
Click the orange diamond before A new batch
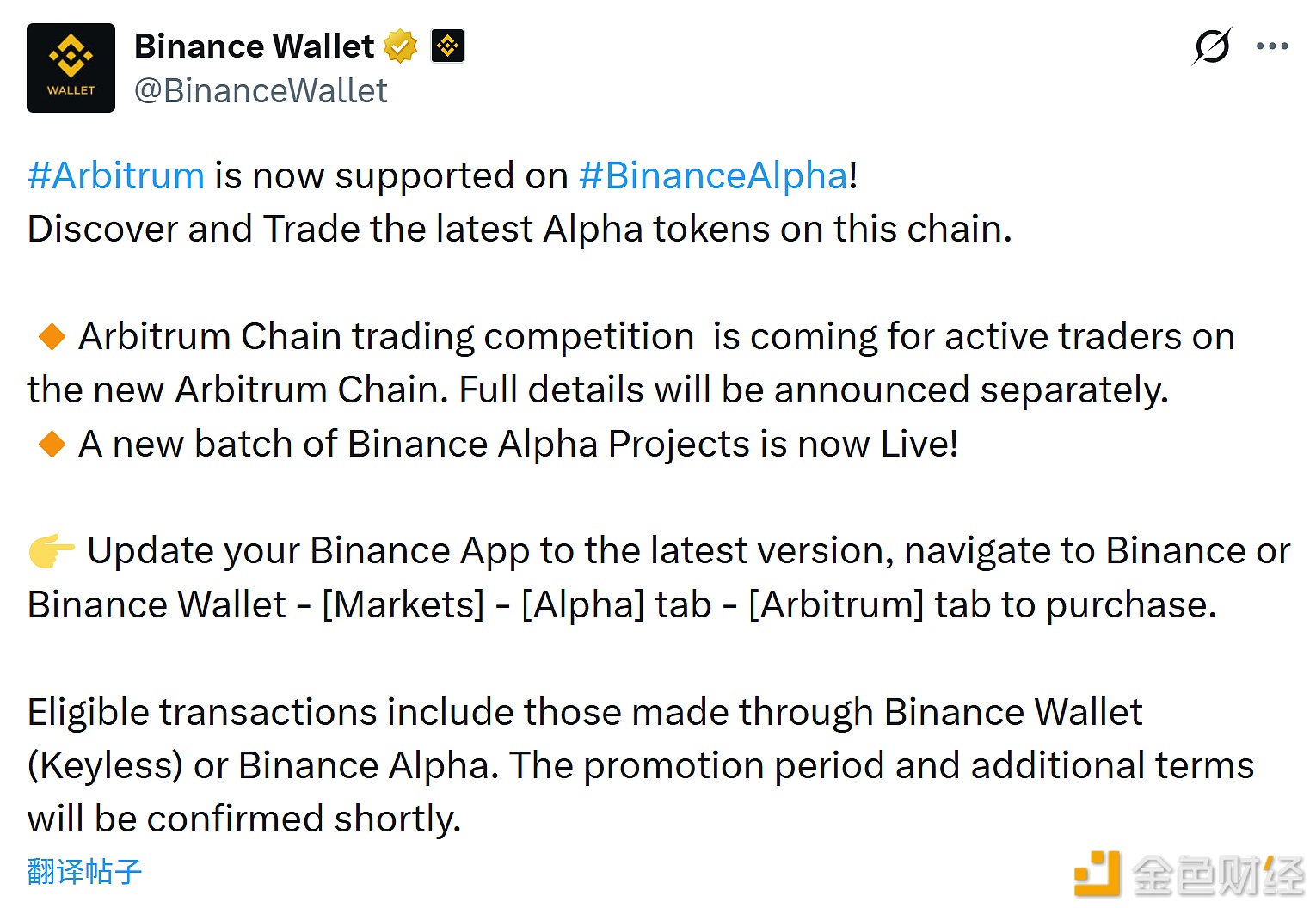tap(52, 444)
